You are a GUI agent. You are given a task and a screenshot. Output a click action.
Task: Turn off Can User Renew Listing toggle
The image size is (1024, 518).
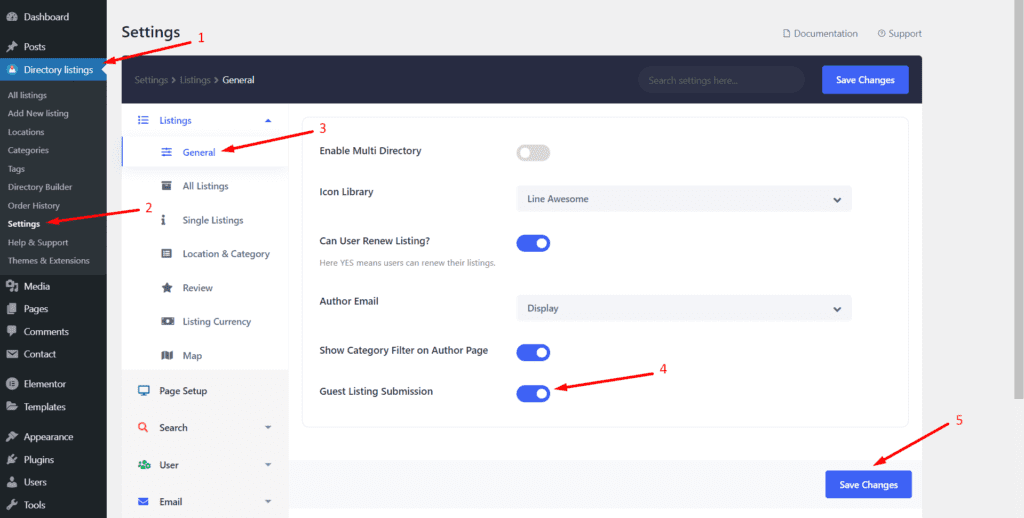coord(533,243)
